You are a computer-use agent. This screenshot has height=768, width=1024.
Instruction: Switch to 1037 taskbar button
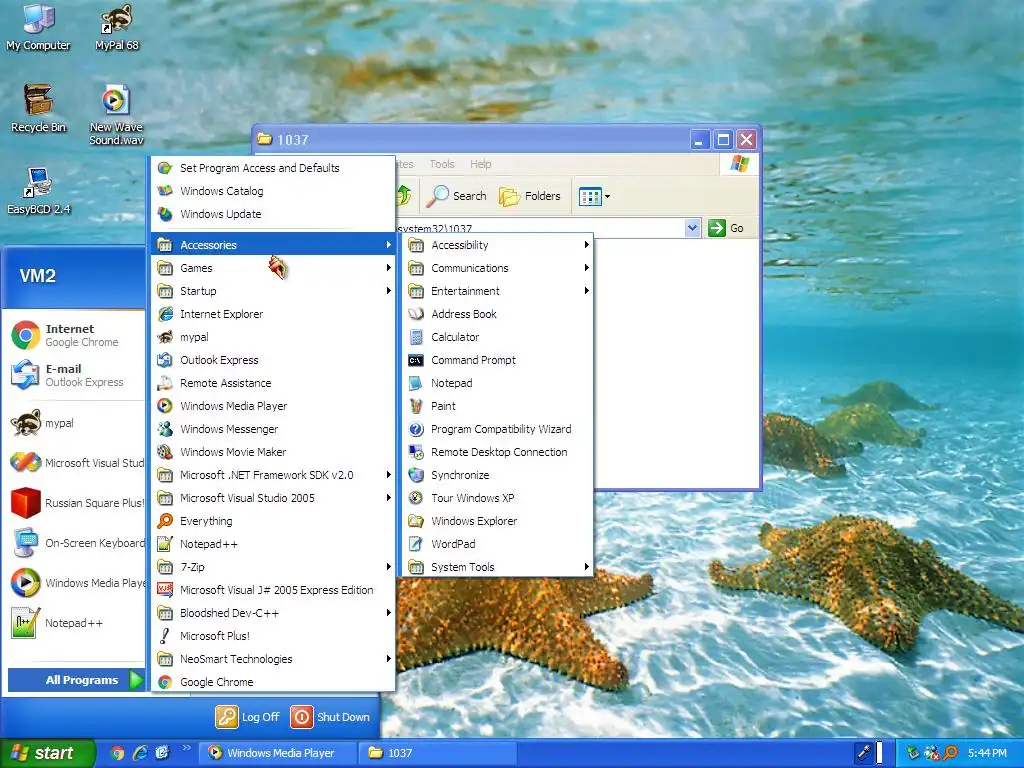click(x=438, y=753)
